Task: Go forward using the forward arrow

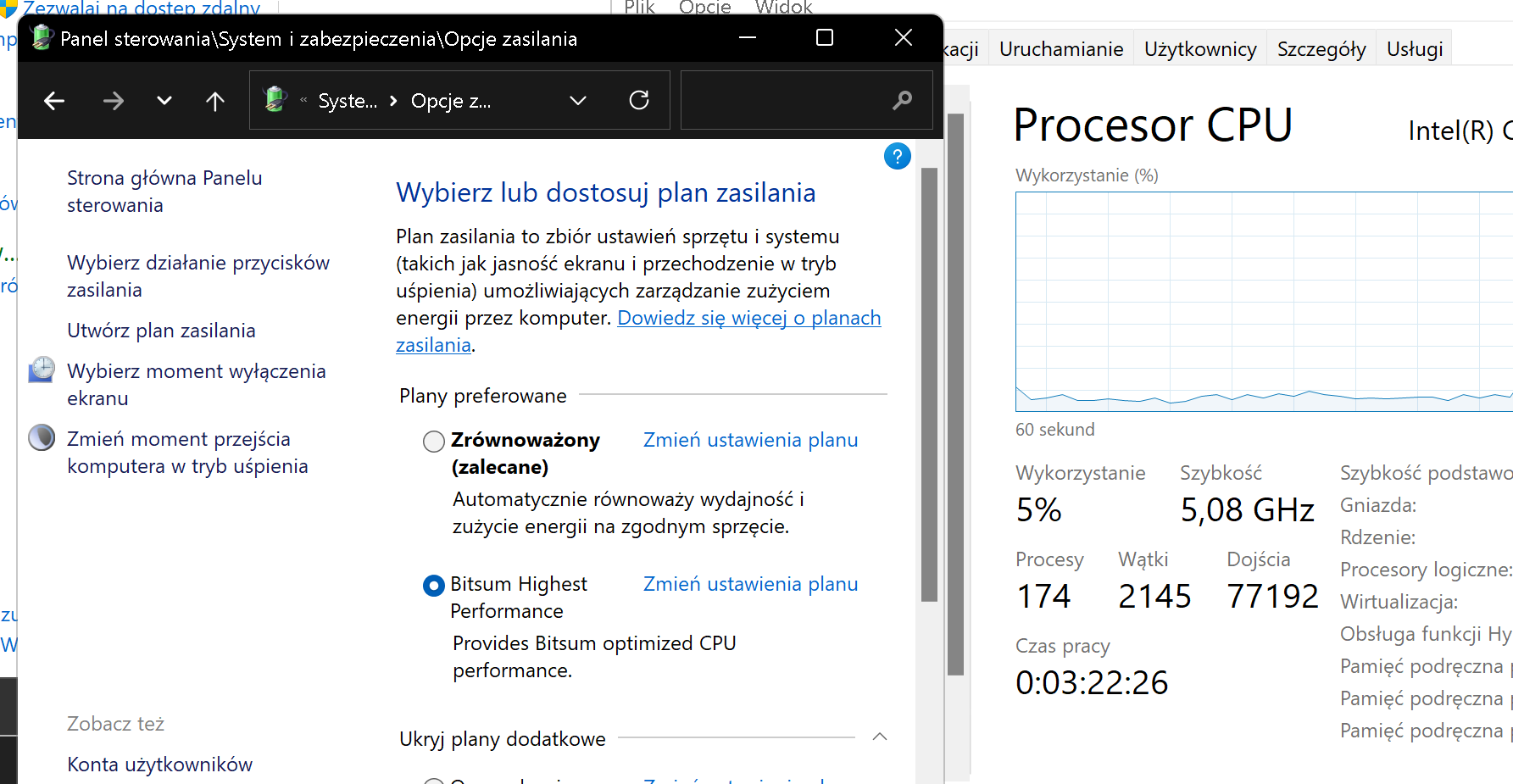Action: (x=113, y=101)
